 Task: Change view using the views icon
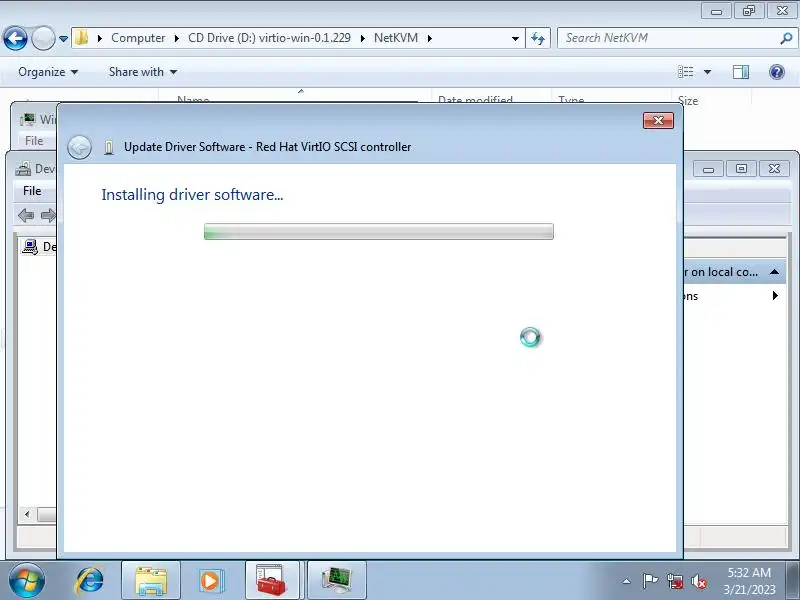pyautogui.click(x=685, y=72)
